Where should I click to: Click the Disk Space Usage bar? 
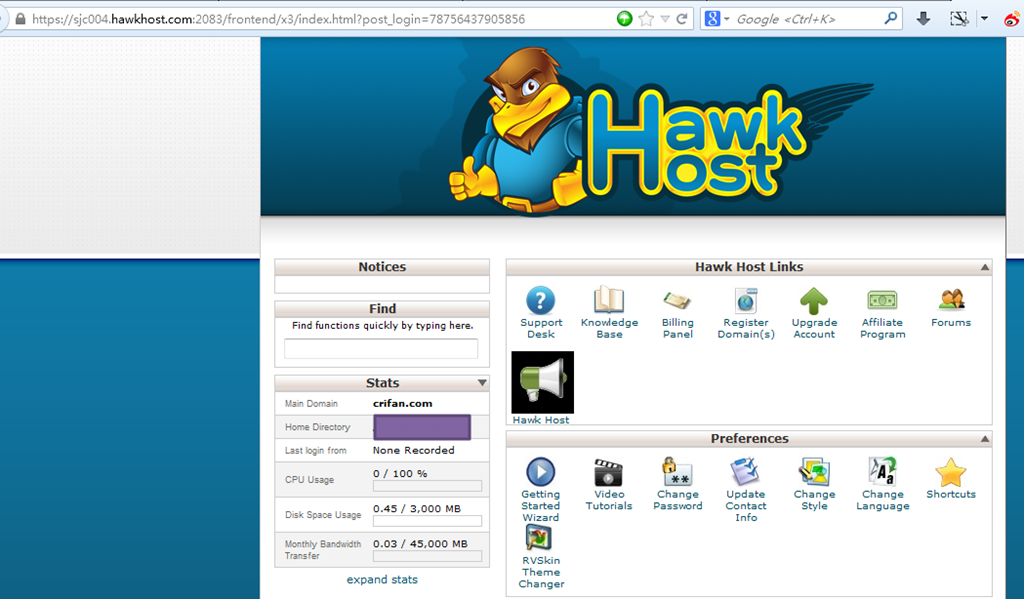pos(427,521)
